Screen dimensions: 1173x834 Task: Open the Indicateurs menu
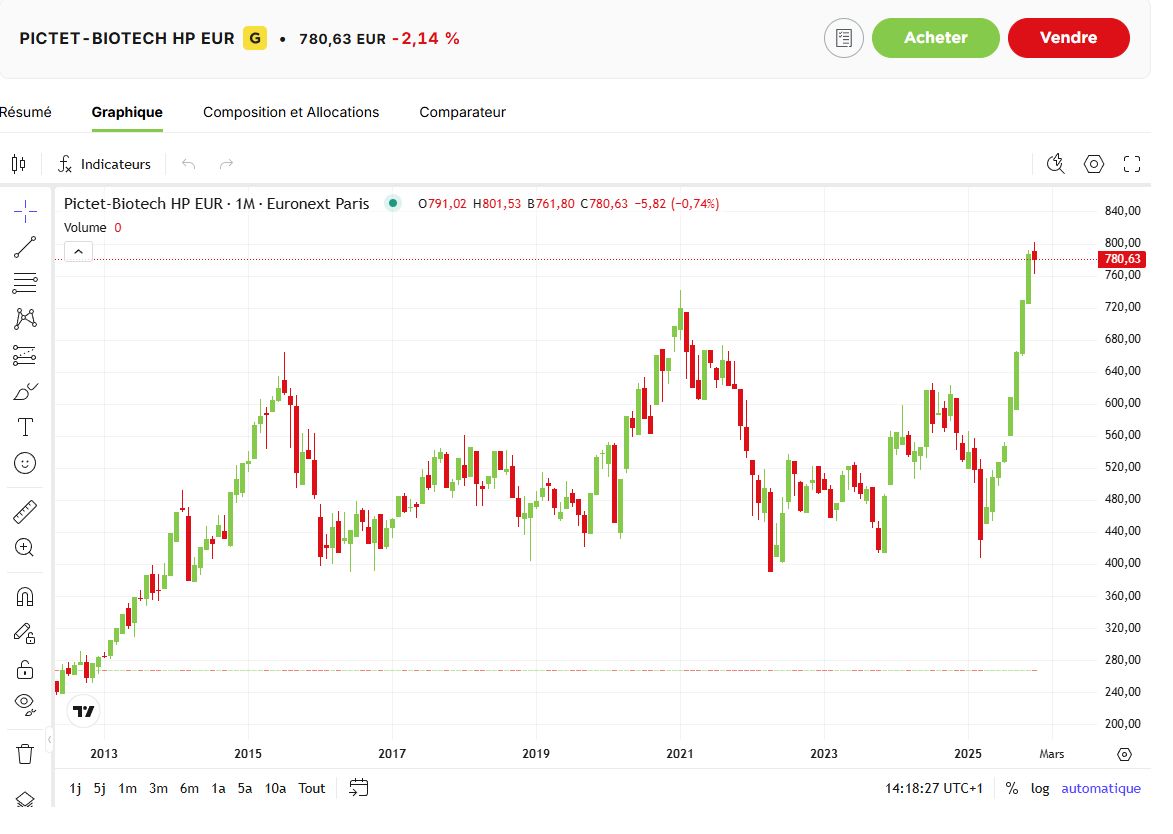click(x=105, y=164)
